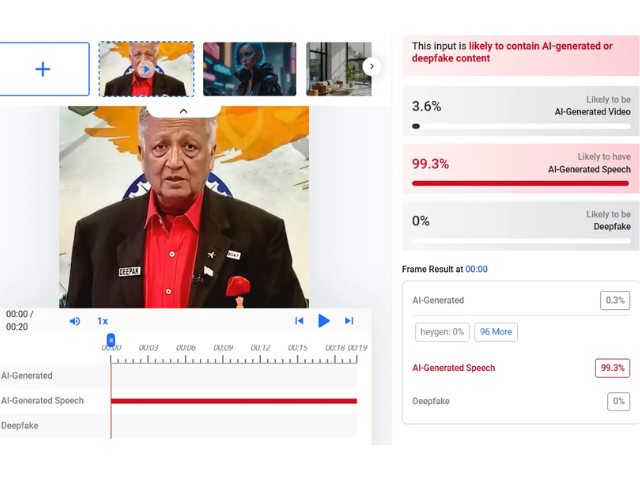
Task: Play the video with the play button
Action: [x=324, y=321]
